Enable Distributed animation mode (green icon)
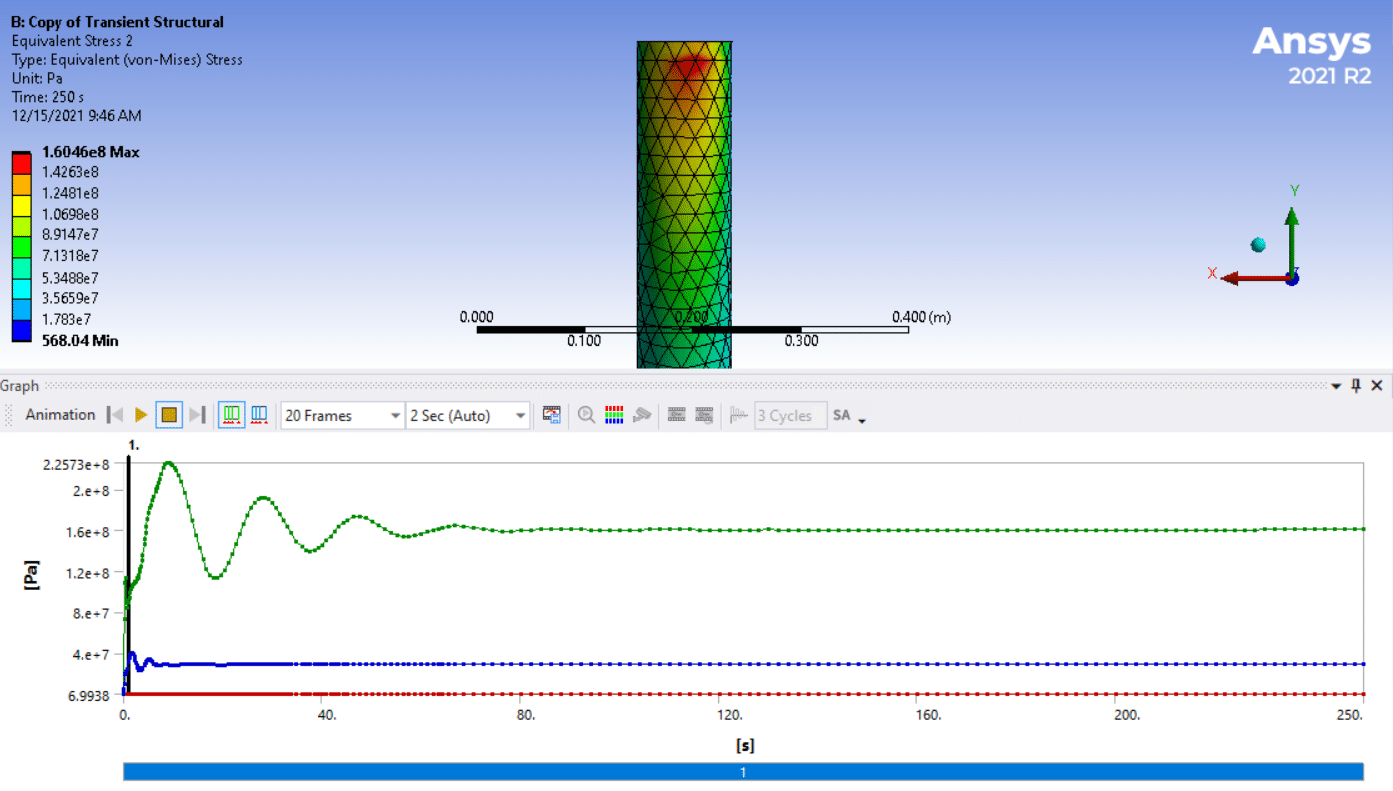 [x=232, y=415]
